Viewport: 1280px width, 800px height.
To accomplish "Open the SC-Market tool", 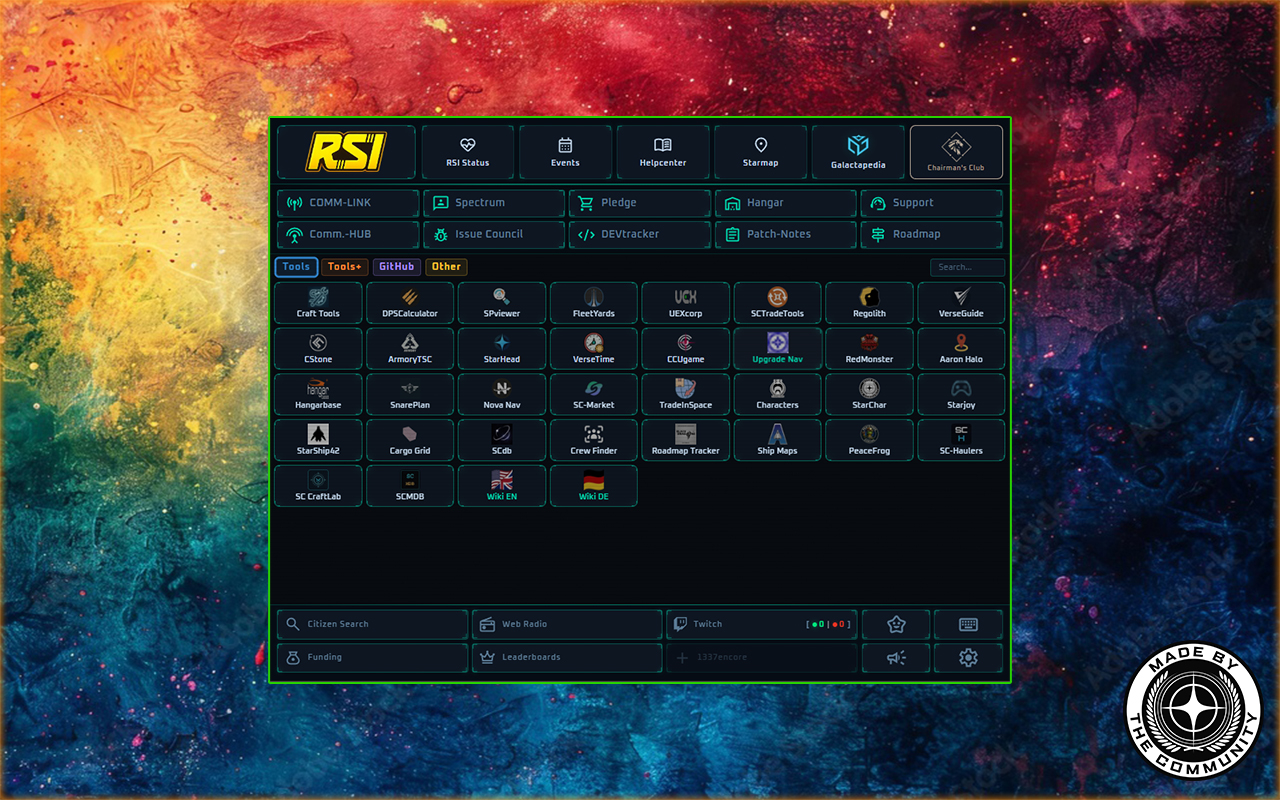I will click(594, 395).
